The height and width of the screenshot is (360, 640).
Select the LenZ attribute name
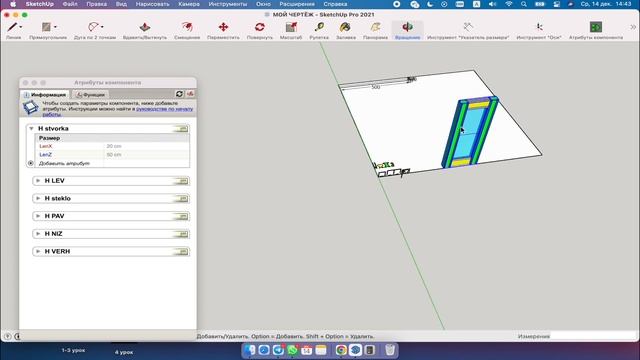pyautogui.click(x=45, y=155)
